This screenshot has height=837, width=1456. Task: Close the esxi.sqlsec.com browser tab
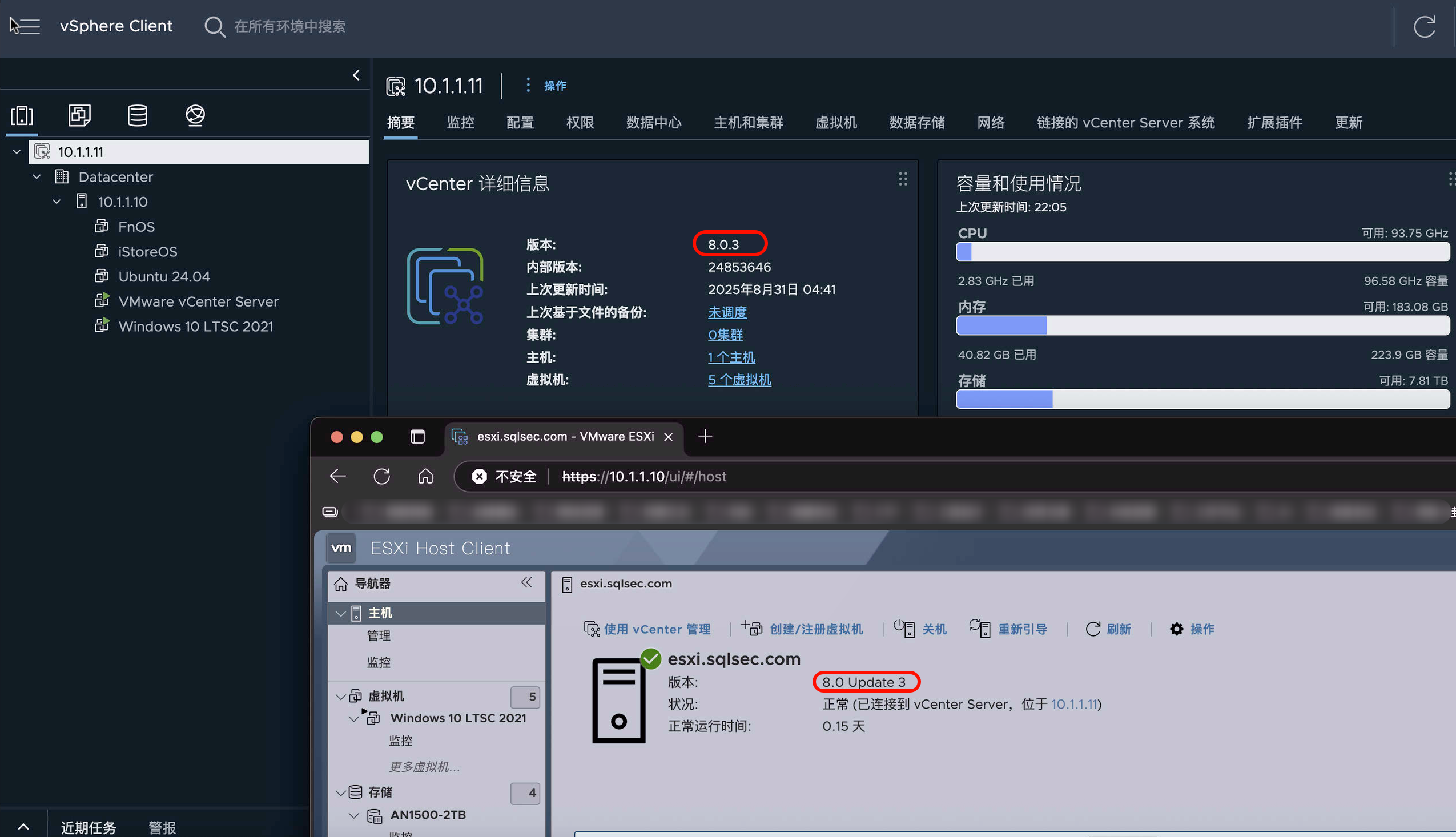click(x=668, y=437)
